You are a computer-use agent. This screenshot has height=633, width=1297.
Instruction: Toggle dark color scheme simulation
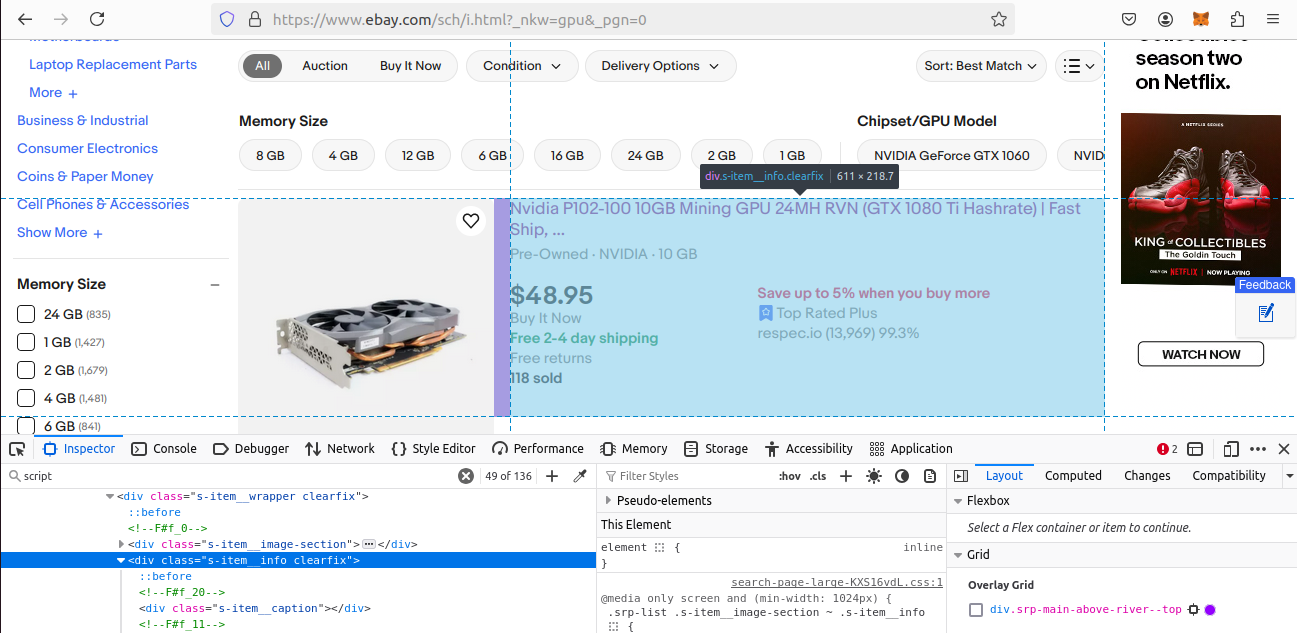tap(902, 476)
